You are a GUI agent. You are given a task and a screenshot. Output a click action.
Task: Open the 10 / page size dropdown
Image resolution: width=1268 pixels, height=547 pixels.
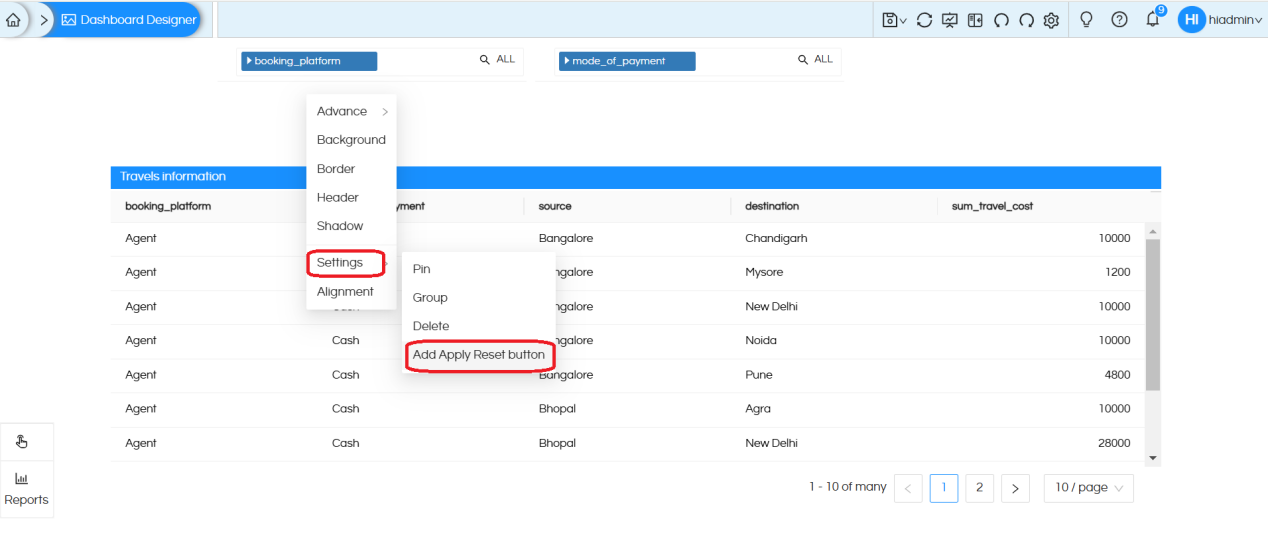coord(1089,488)
